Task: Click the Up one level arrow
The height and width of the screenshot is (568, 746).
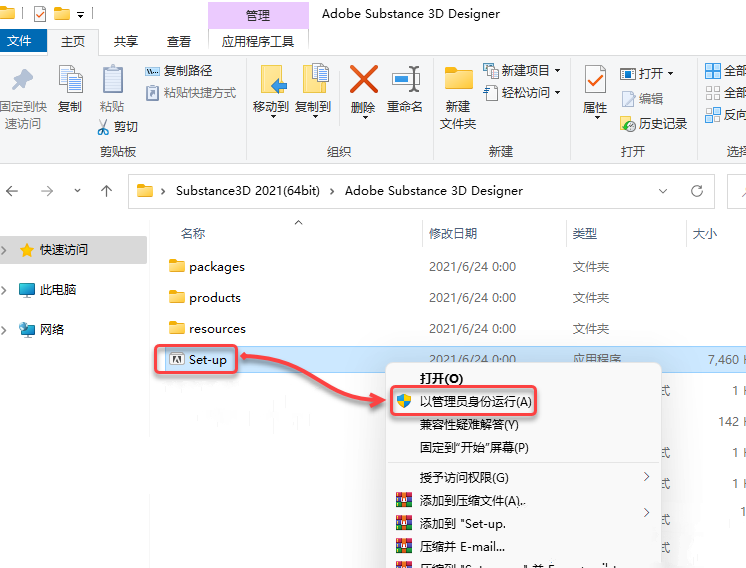Action: coord(107,191)
